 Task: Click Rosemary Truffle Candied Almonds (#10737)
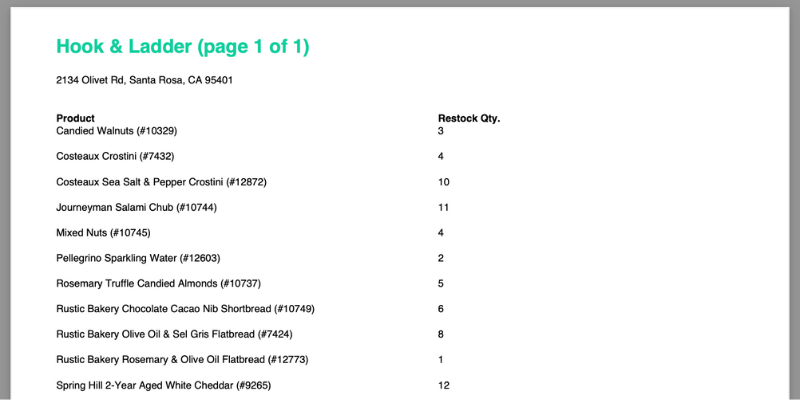tap(158, 284)
